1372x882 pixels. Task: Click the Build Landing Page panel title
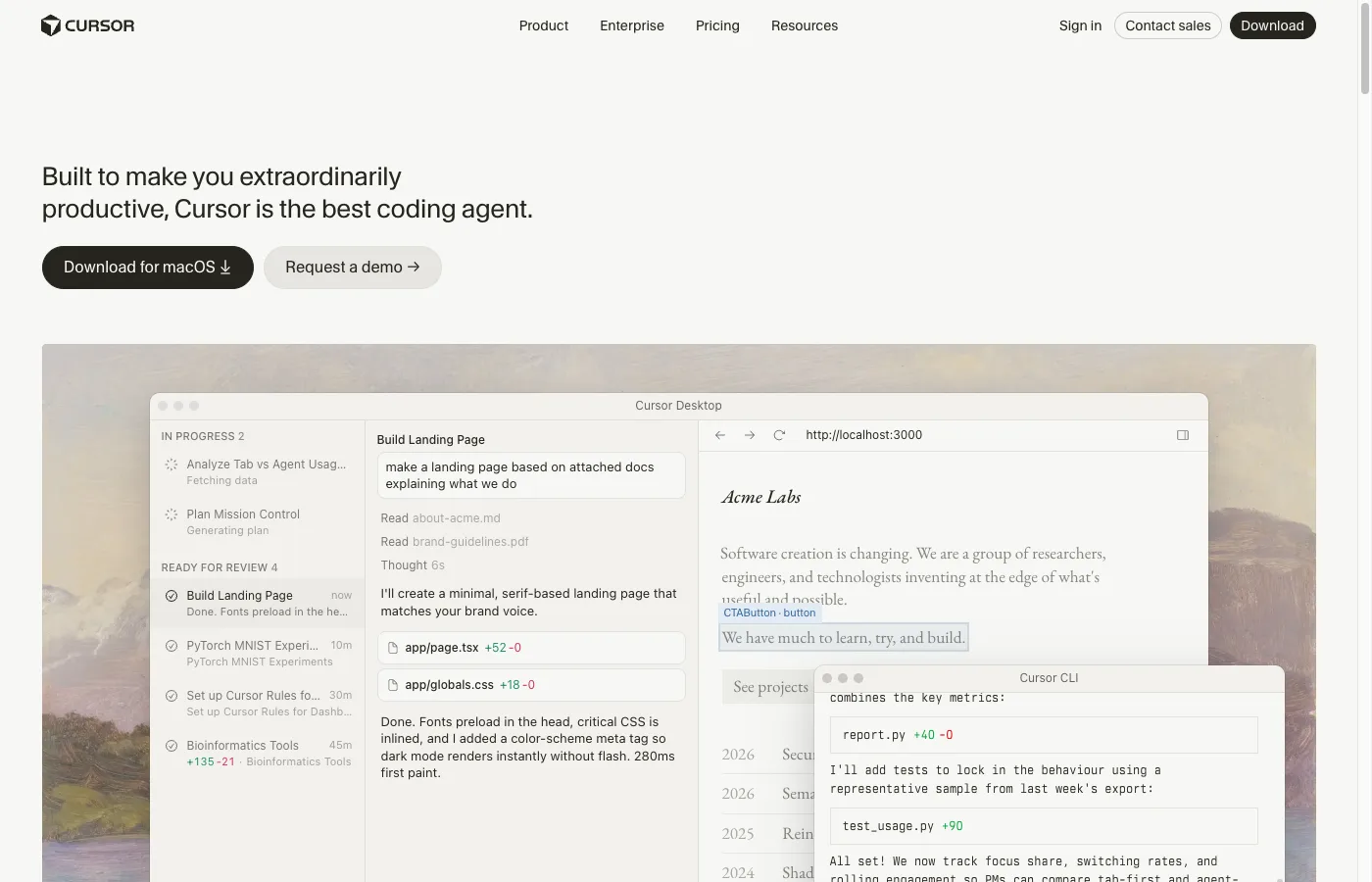click(431, 440)
